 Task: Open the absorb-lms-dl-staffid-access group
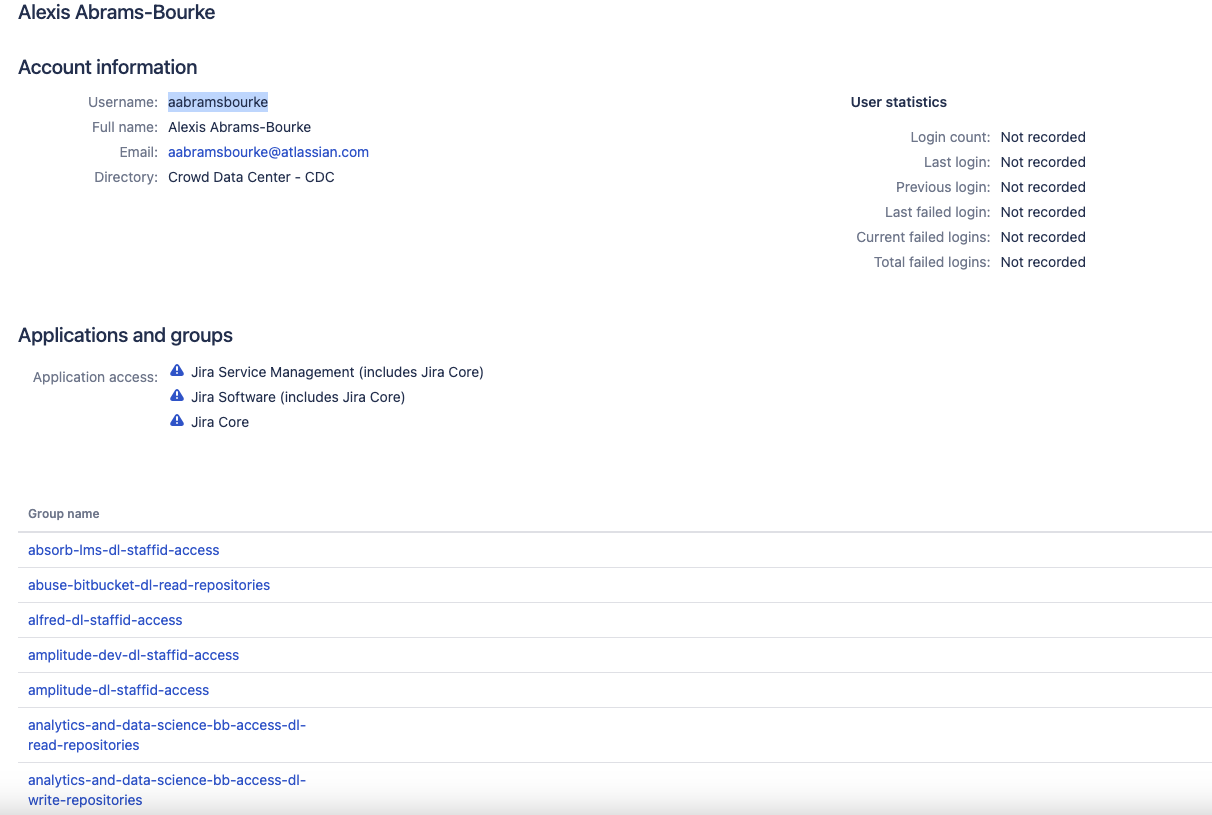[x=124, y=550]
